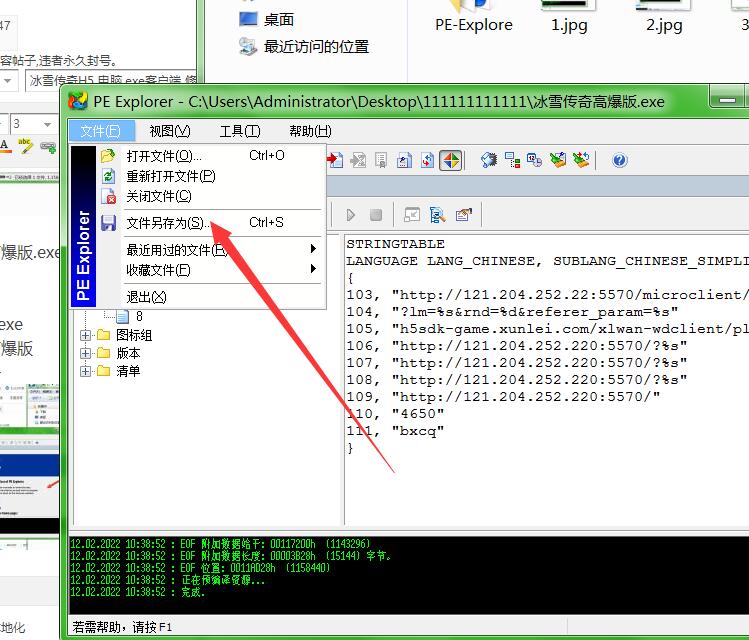
Task: Go to 最近访问的位置 in Explorer sidebar
Action: pyautogui.click(x=315, y=46)
